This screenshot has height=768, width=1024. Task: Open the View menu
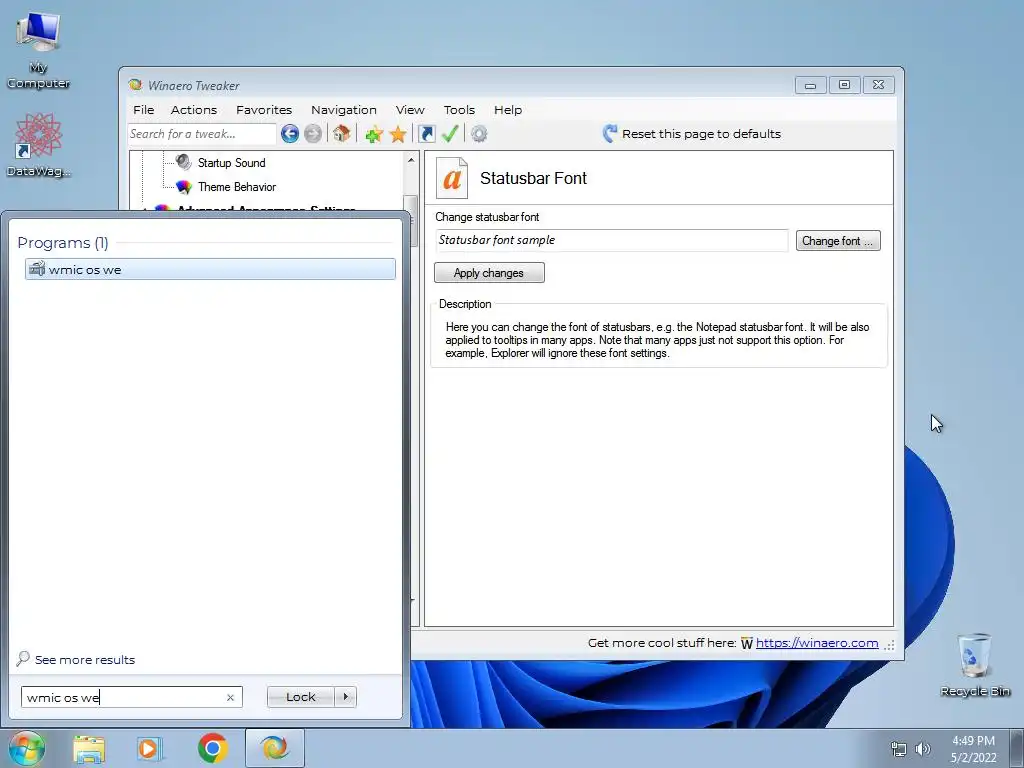point(410,110)
